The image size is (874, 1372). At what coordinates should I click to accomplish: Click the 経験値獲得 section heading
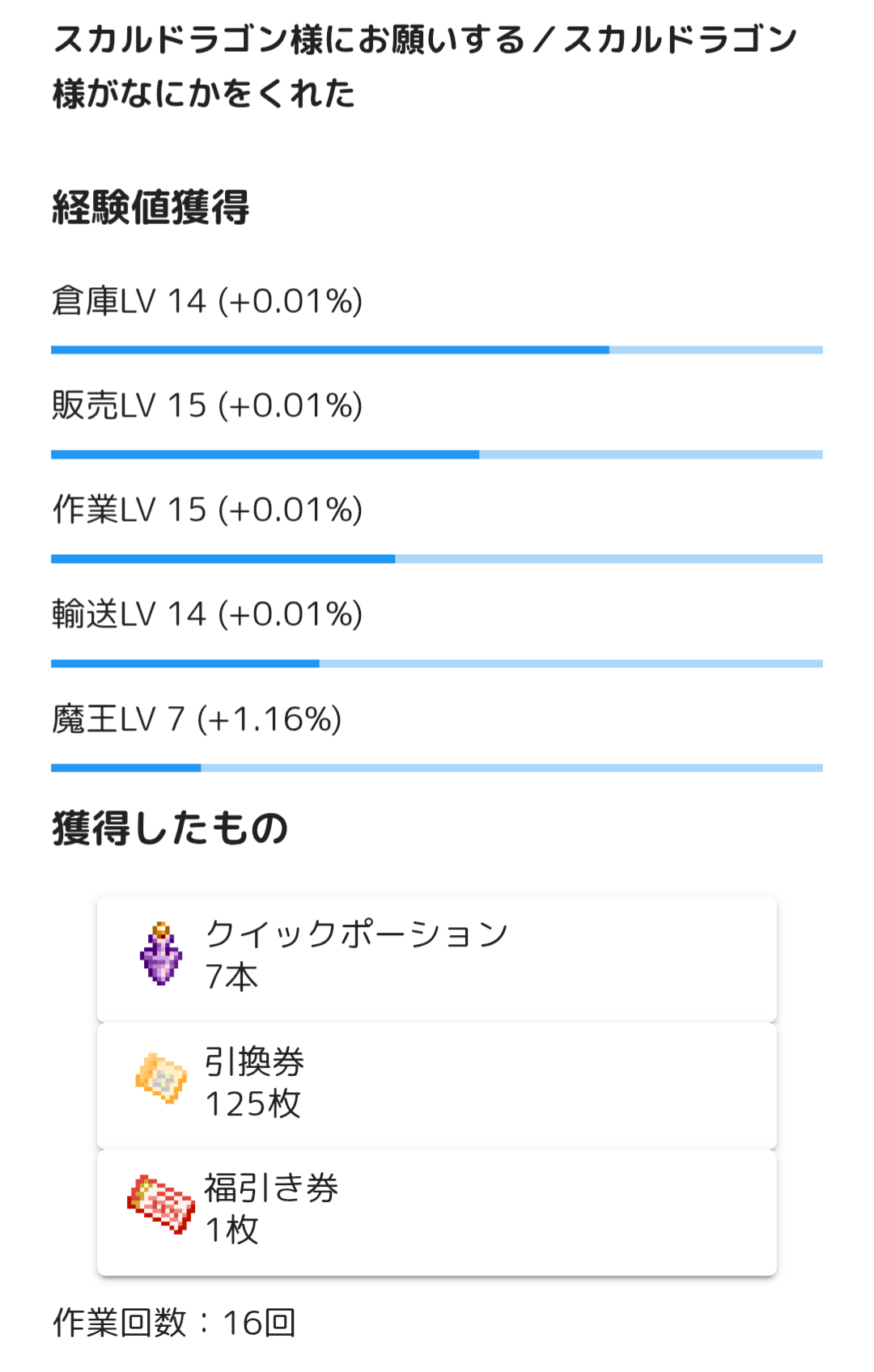point(151,208)
